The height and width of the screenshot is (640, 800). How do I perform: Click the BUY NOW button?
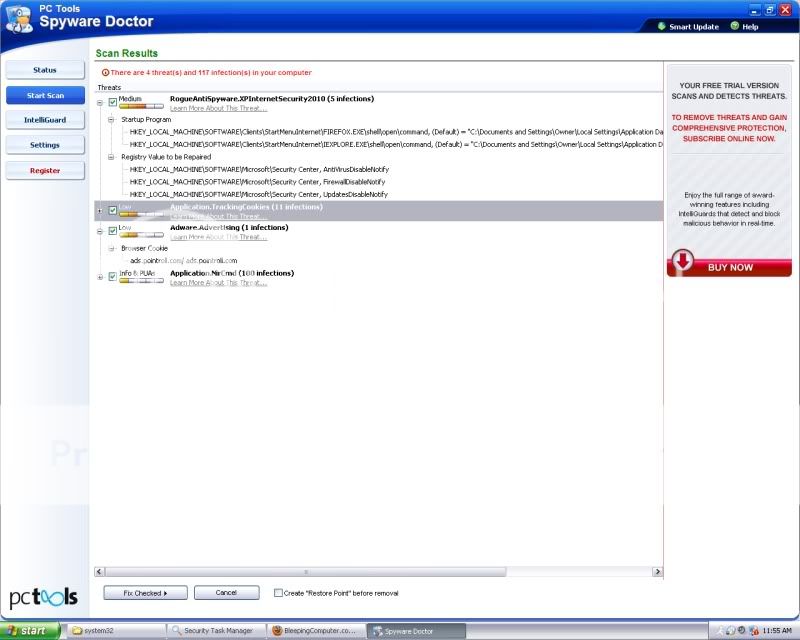coord(729,267)
